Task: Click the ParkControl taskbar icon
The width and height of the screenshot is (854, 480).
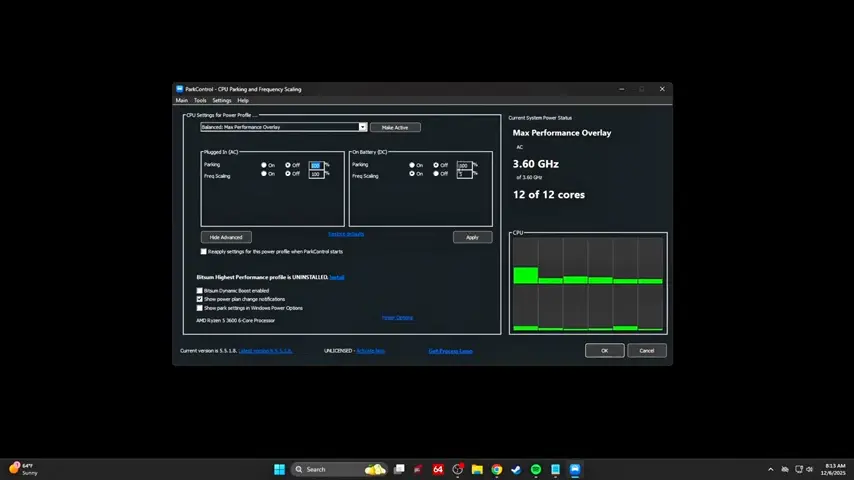Action: [575, 469]
